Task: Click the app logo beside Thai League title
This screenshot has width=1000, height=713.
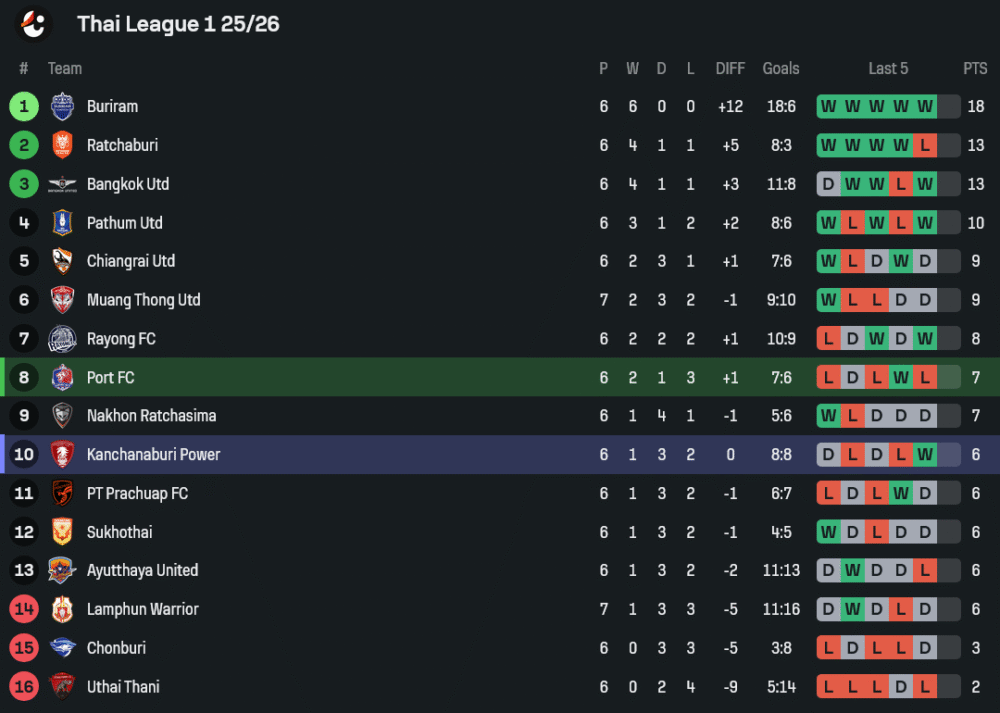Action: tap(34, 24)
